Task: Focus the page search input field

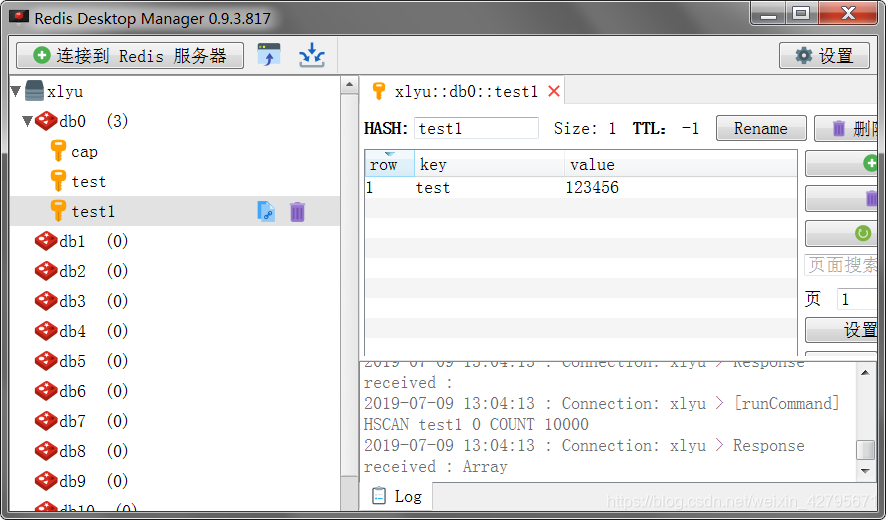Action: [x=841, y=265]
